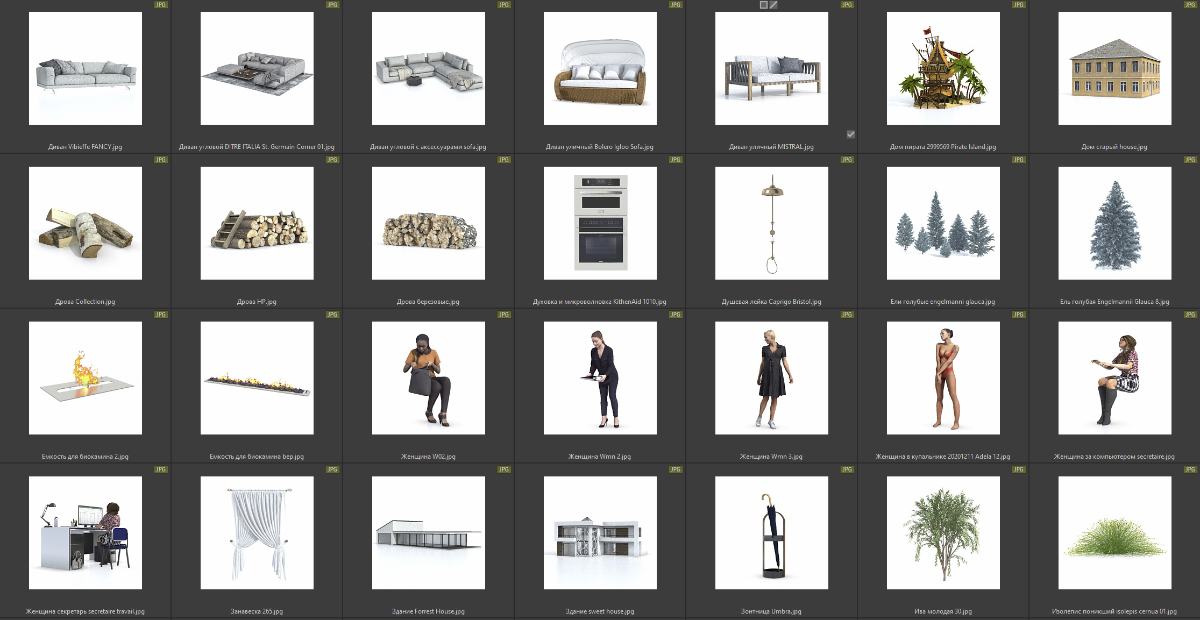
Task: Choose the long biofireplace burner thumbnail
Action: pyautogui.click(x=257, y=377)
